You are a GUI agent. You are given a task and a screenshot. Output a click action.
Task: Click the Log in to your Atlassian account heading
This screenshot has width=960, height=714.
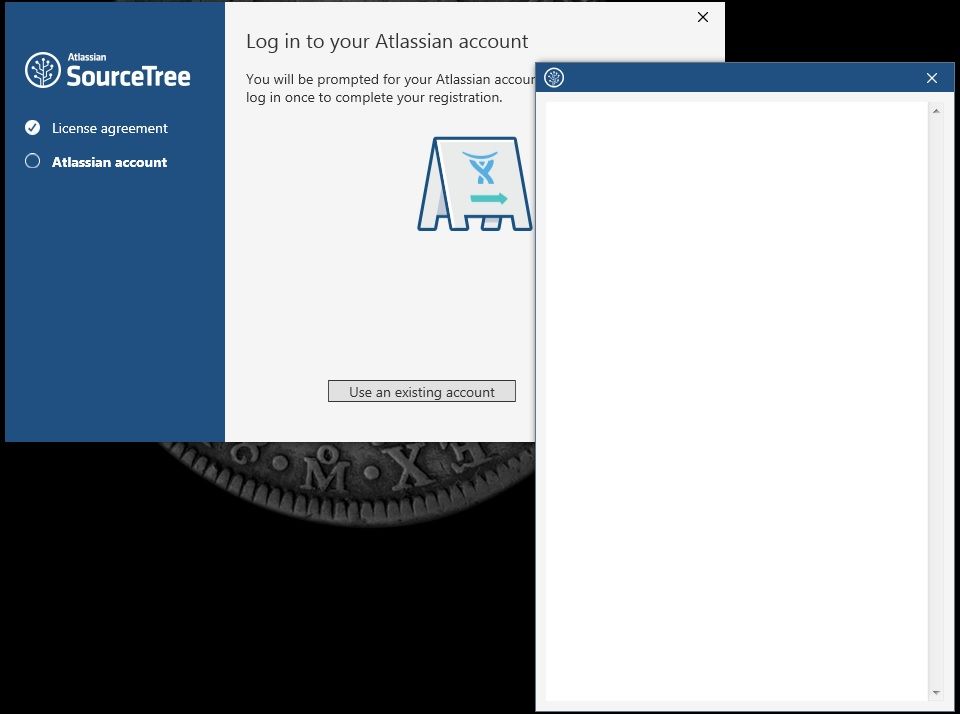coord(387,41)
